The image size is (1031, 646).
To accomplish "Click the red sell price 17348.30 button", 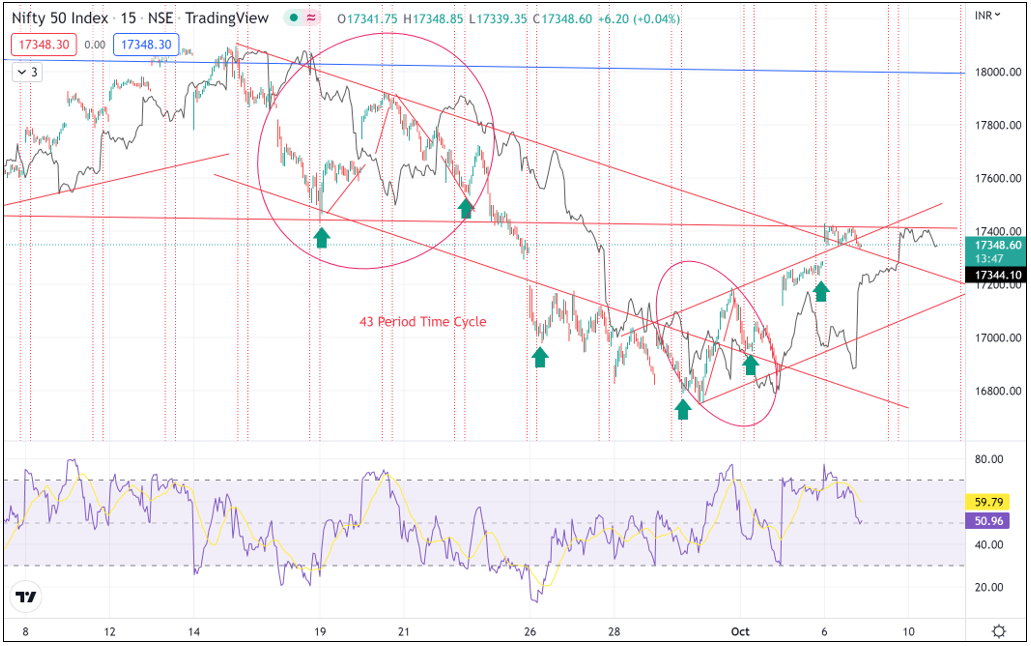I will point(44,45).
